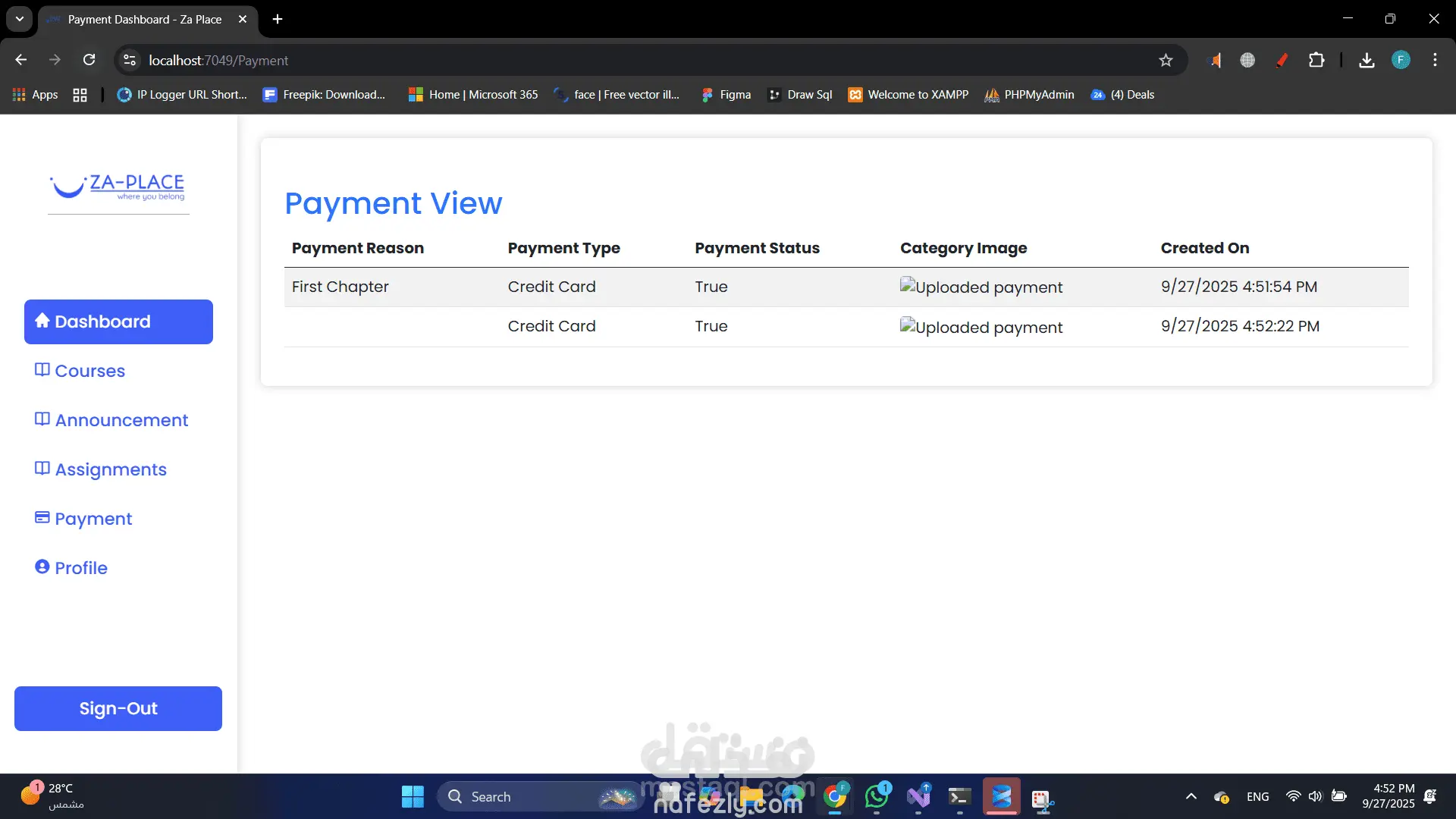Show hidden system tray icons chevron
This screenshot has width=1456, height=819.
pos(1191,796)
